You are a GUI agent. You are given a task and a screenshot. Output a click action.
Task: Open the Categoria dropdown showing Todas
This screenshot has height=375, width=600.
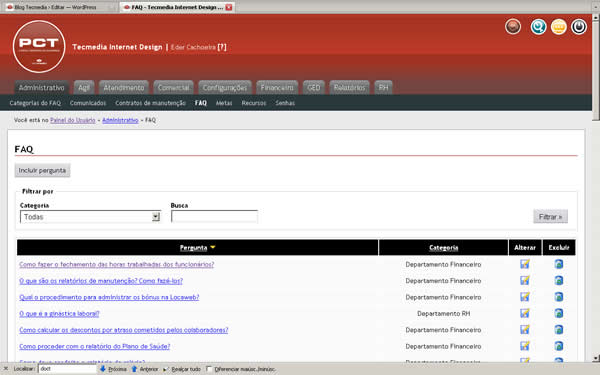(90, 217)
